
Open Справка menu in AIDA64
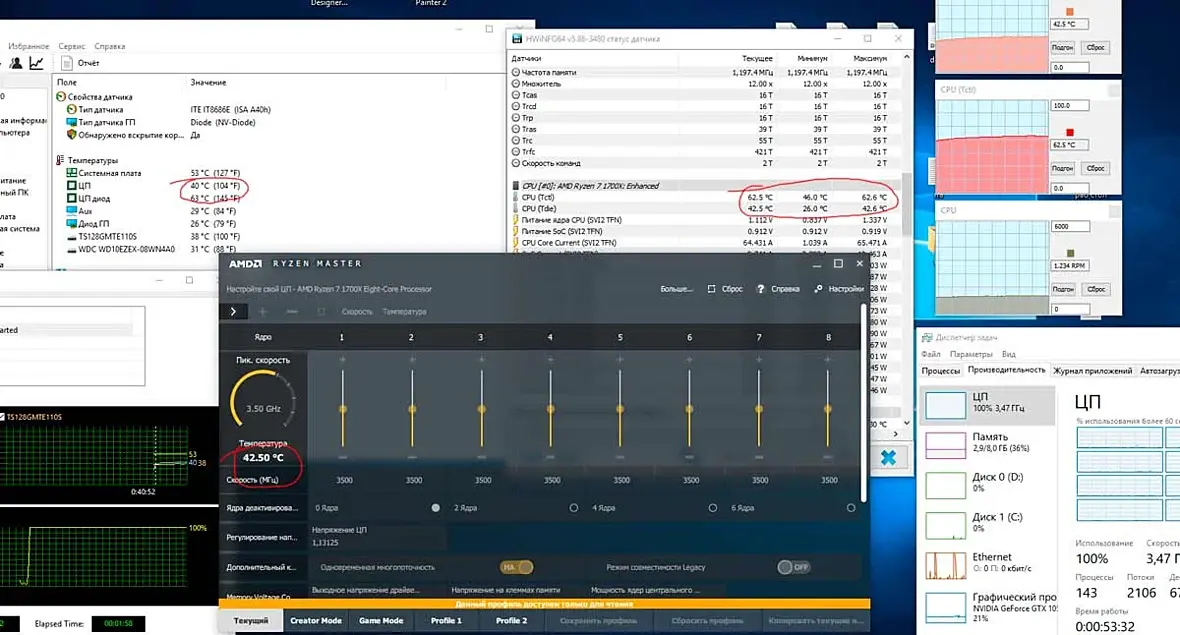point(110,46)
